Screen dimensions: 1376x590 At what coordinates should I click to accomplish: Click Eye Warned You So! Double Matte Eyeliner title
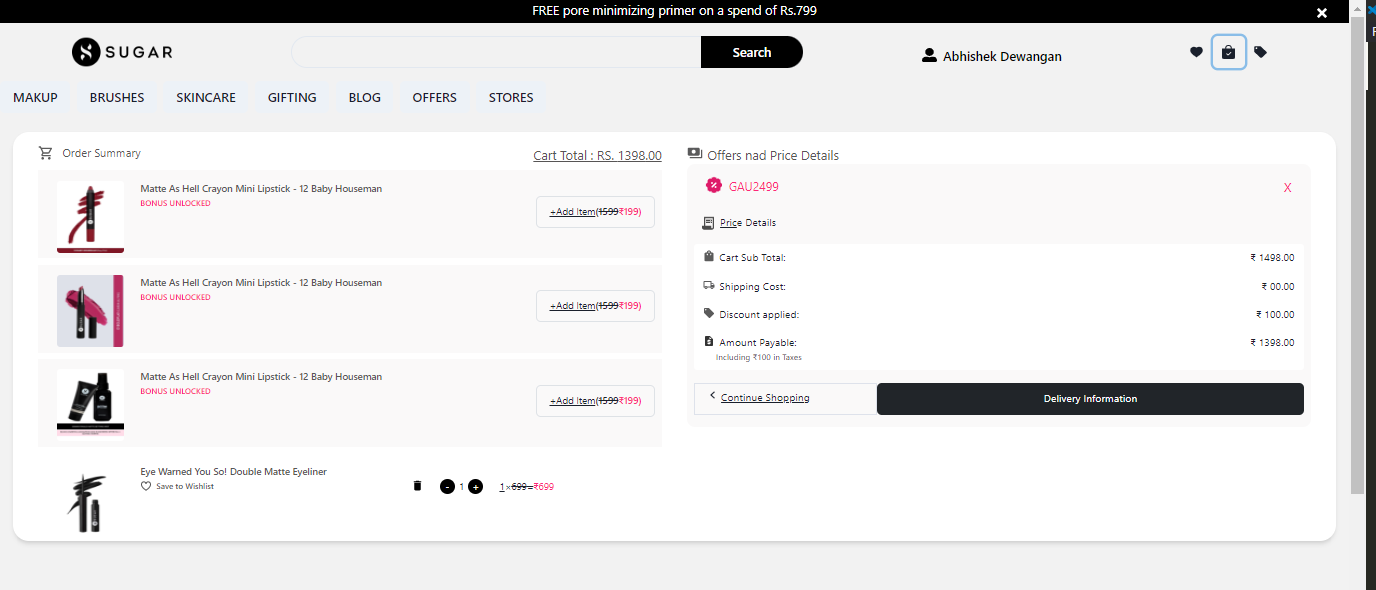click(233, 471)
